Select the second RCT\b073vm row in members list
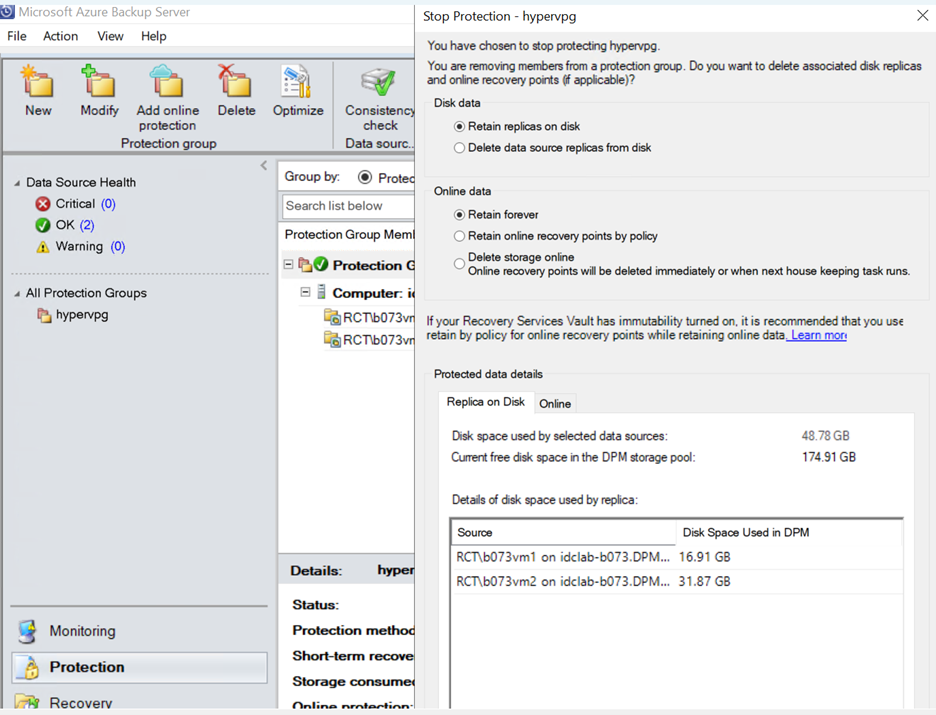The height and width of the screenshot is (715, 936). click(x=369, y=340)
